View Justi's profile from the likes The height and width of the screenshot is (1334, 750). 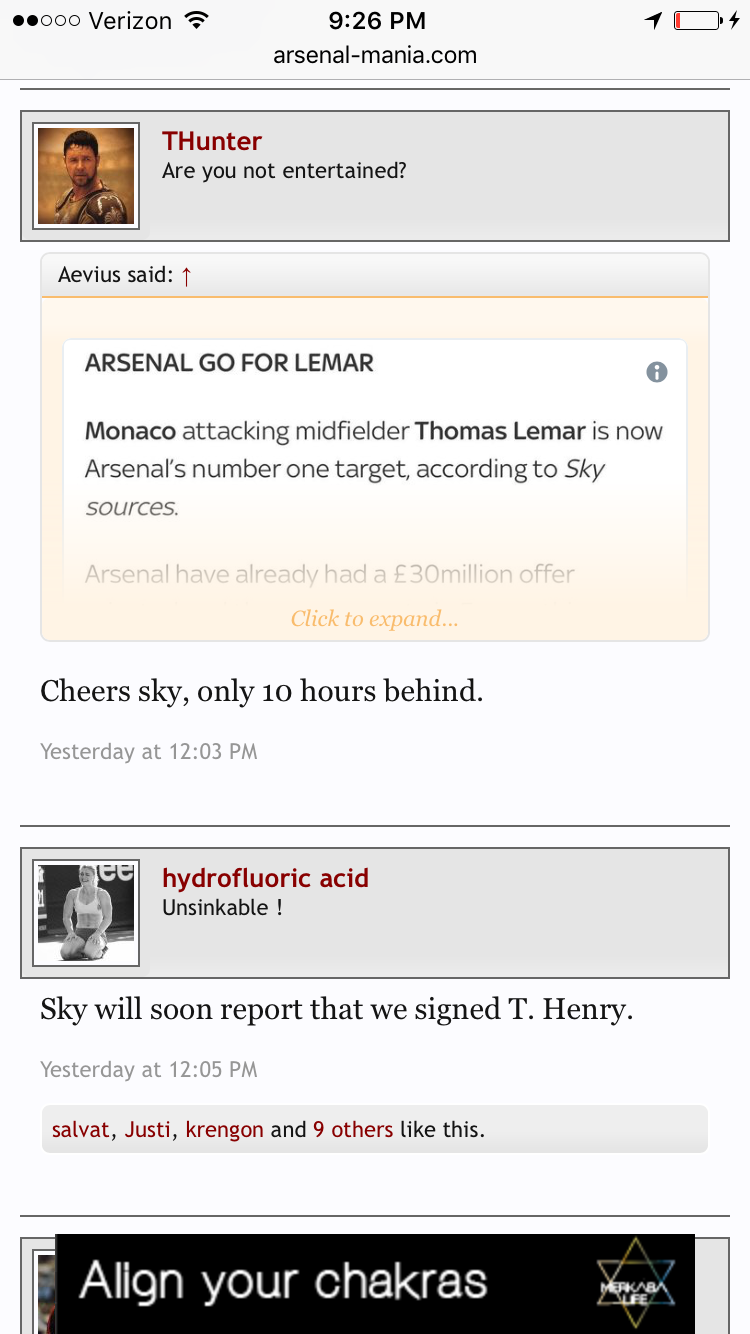tap(148, 1130)
